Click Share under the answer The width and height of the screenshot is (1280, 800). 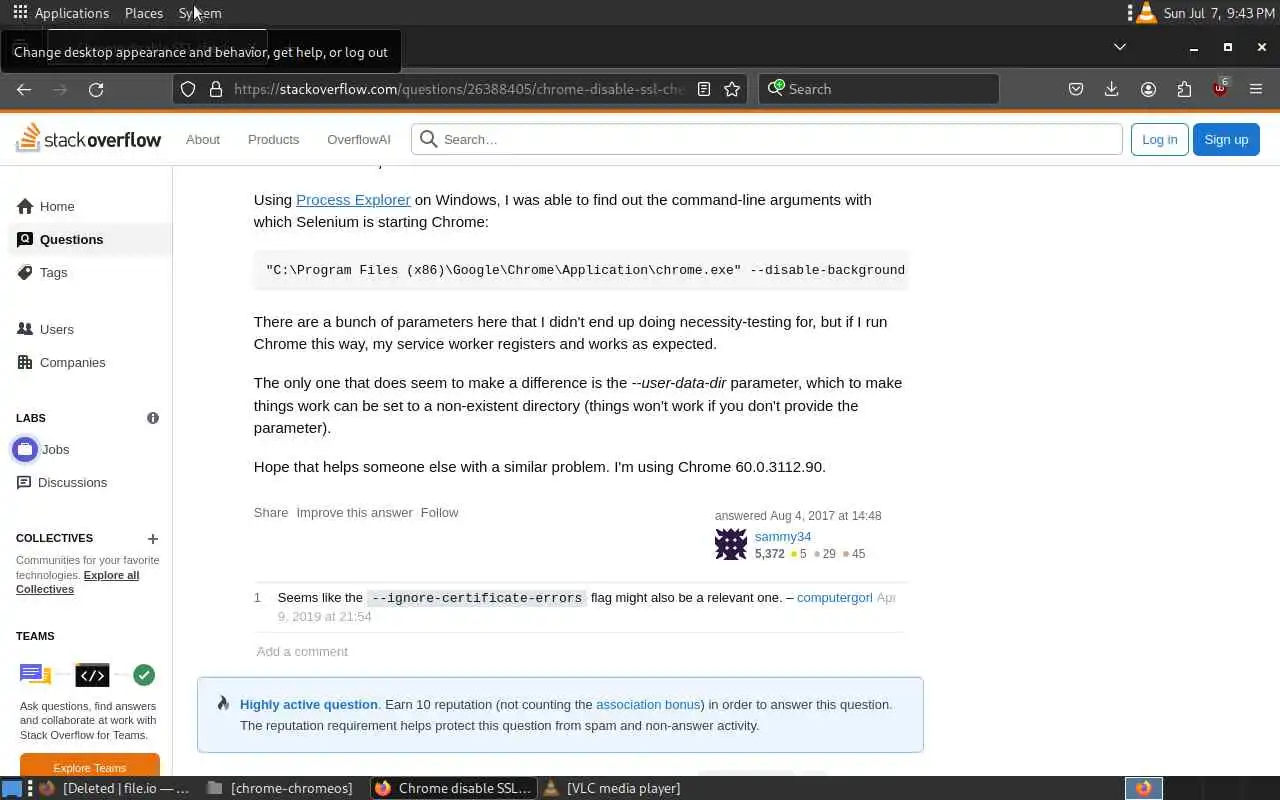[x=271, y=512]
